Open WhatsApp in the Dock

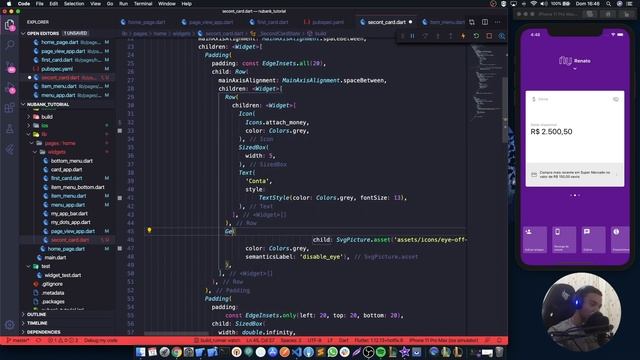[x=333, y=352]
